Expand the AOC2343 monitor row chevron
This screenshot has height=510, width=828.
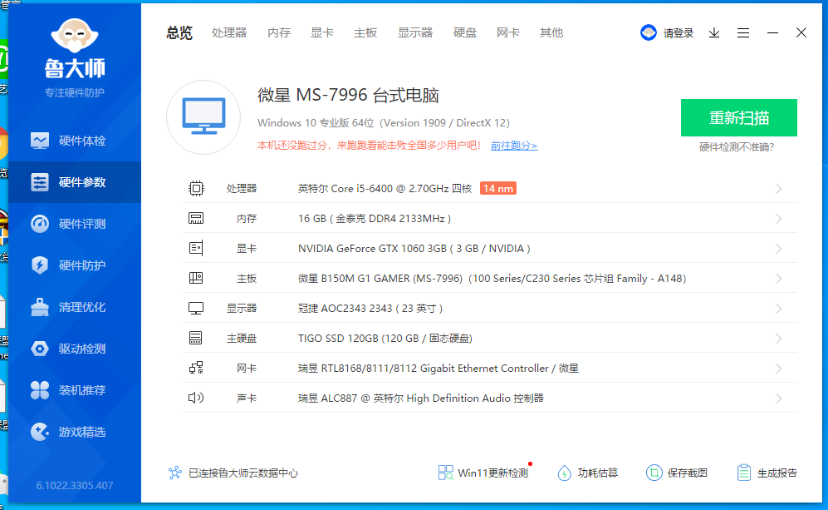779,308
